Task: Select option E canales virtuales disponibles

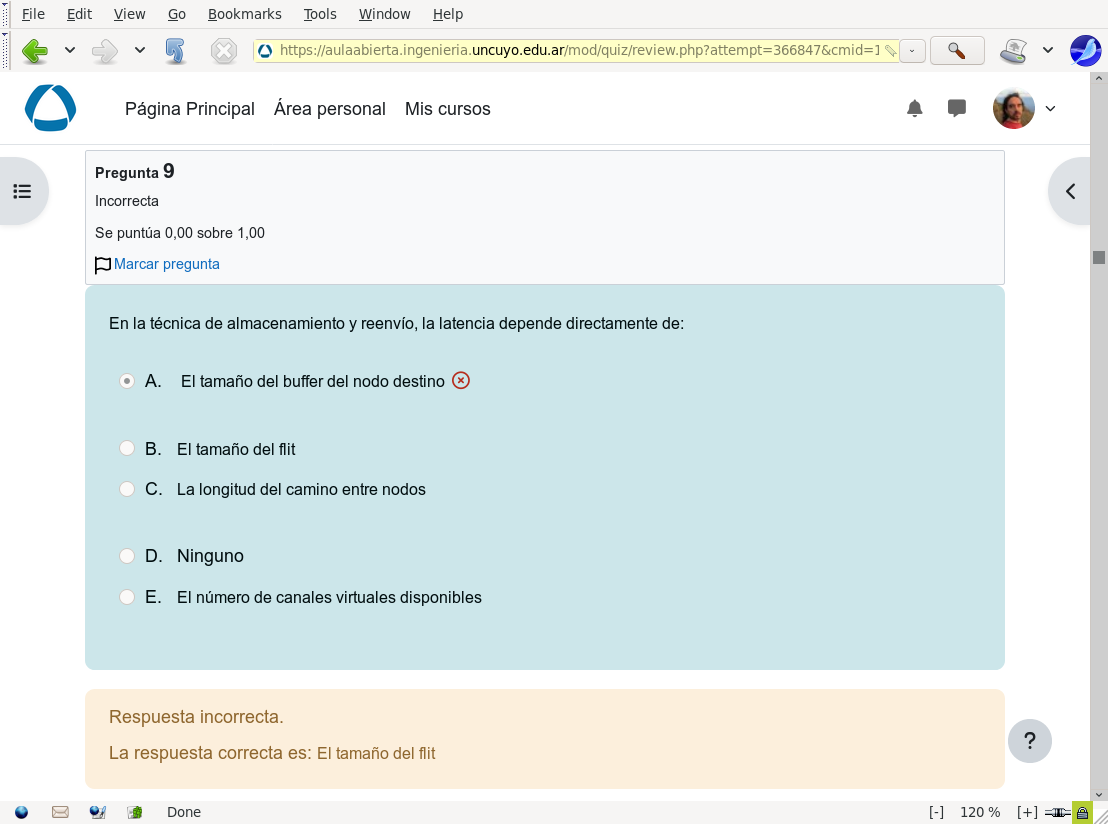Action: (x=126, y=597)
